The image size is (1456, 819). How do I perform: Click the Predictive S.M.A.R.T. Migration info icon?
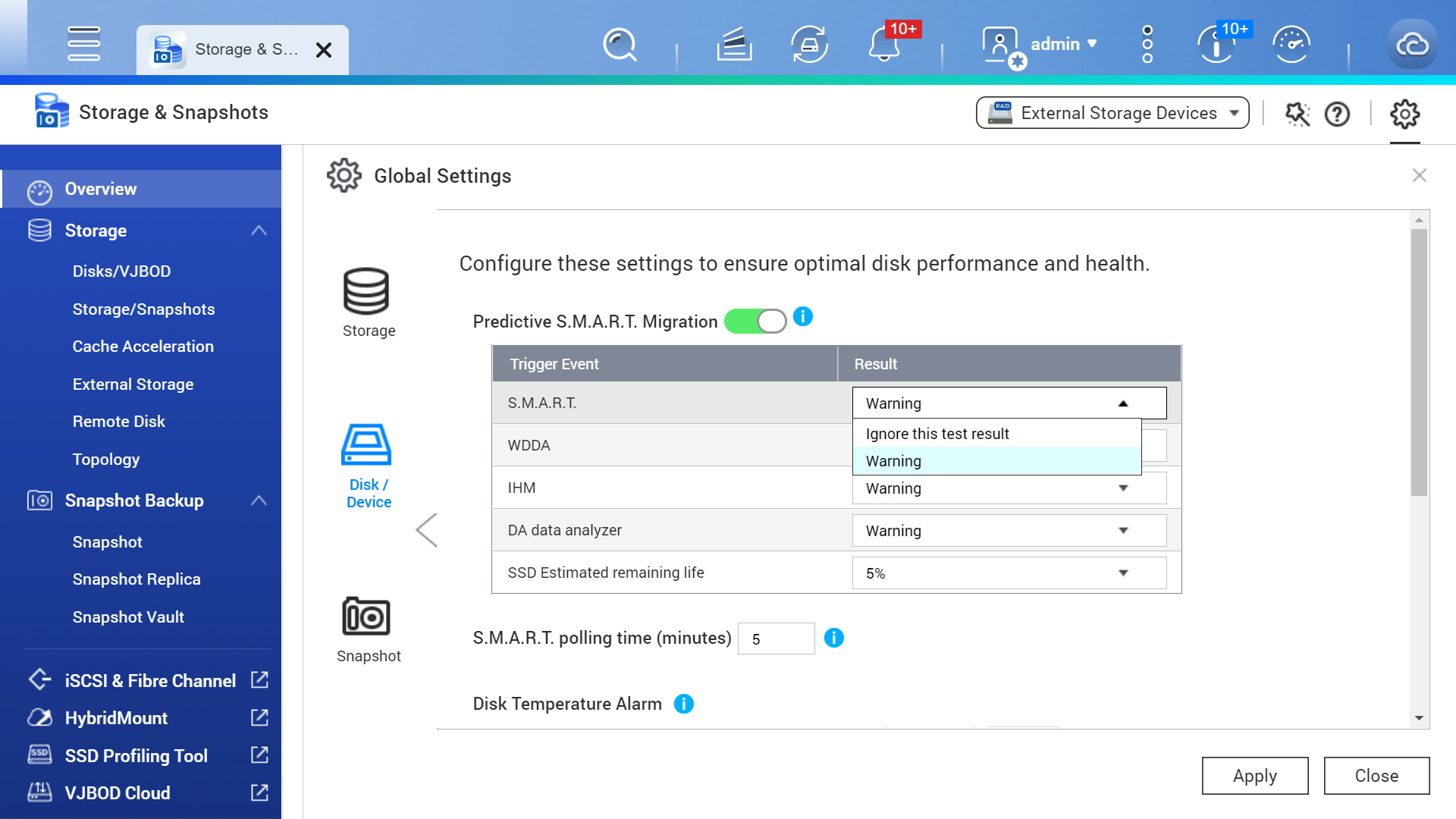(803, 317)
